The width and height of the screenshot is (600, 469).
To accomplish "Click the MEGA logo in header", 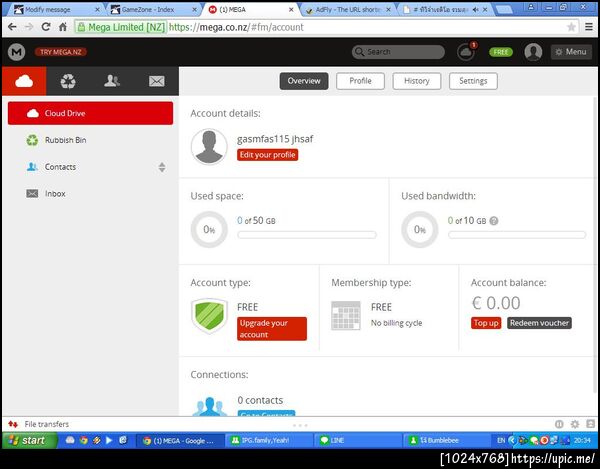I will click(x=16, y=52).
